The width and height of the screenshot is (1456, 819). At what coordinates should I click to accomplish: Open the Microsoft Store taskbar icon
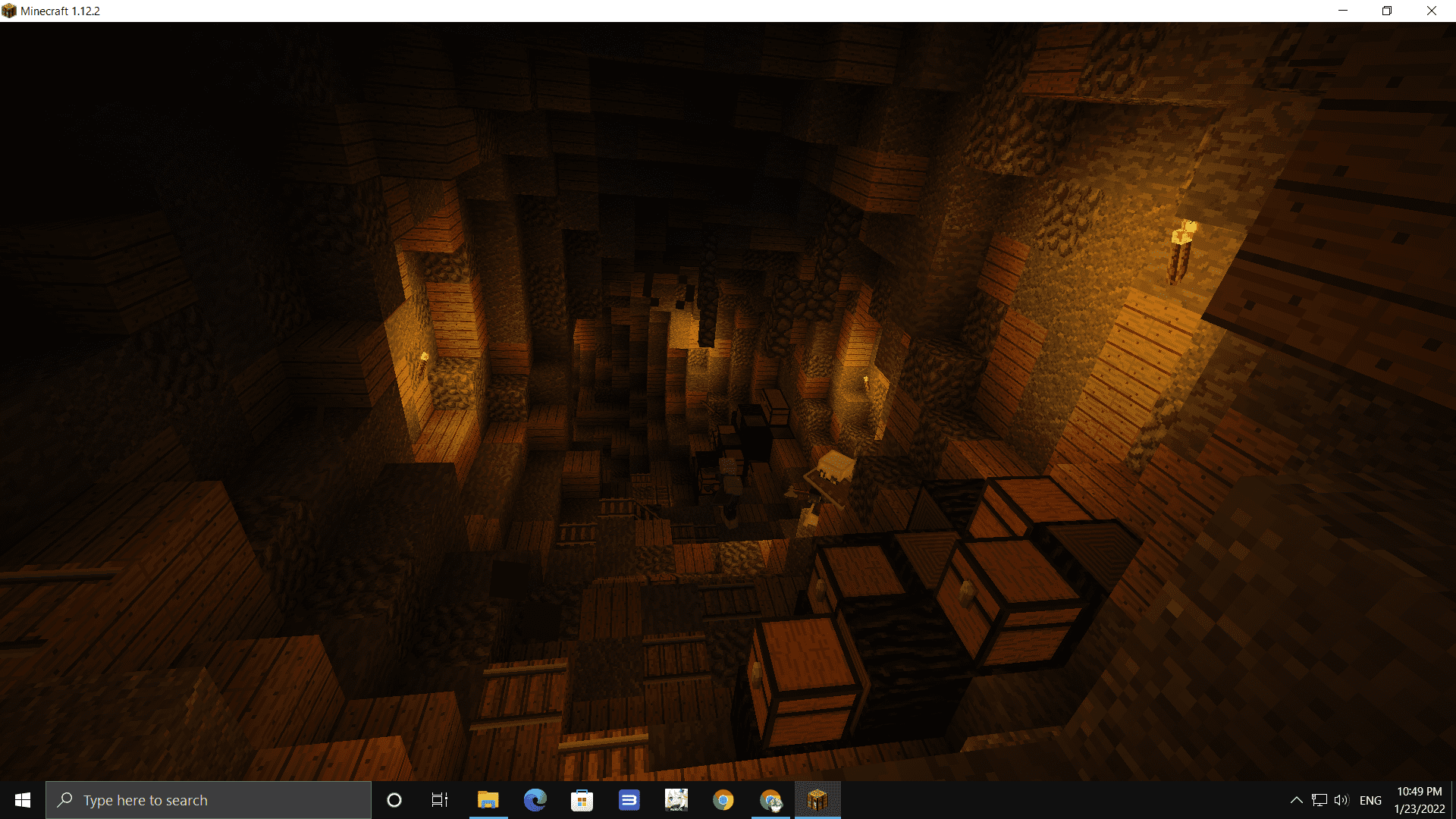[582, 800]
